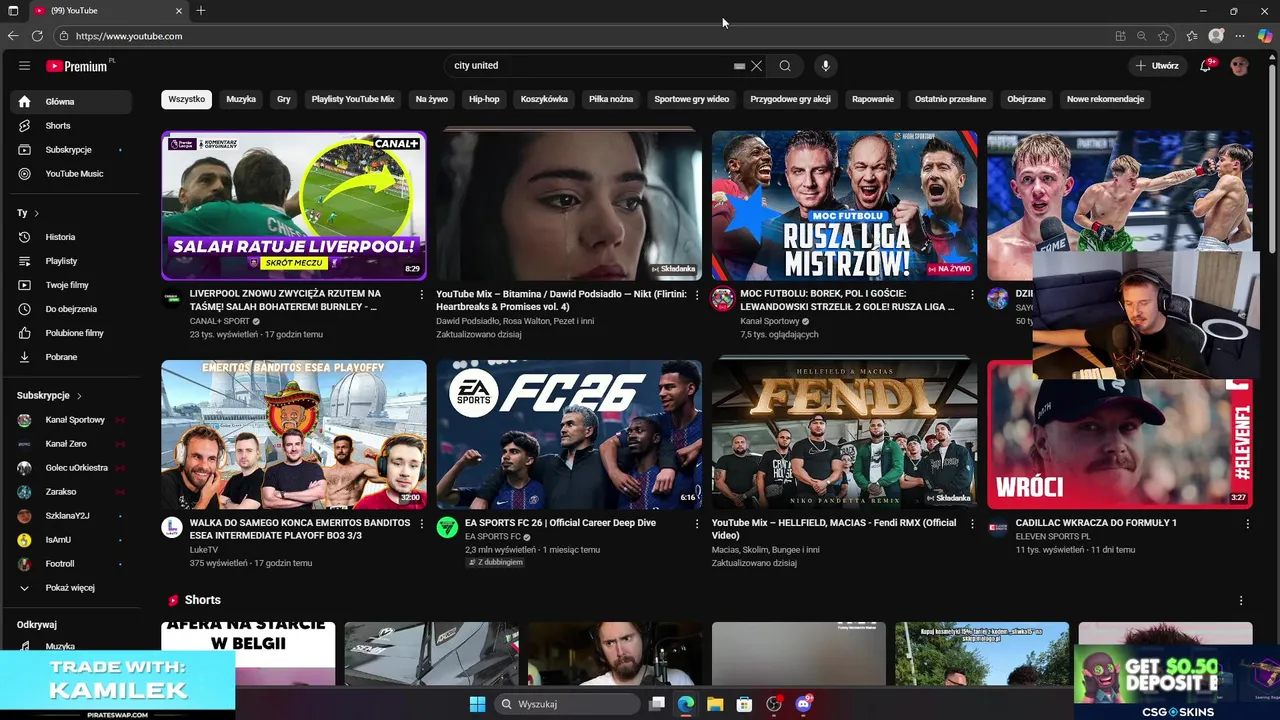The image size is (1280, 720).
Task: Open File Explorer from the taskbar
Action: (x=715, y=704)
